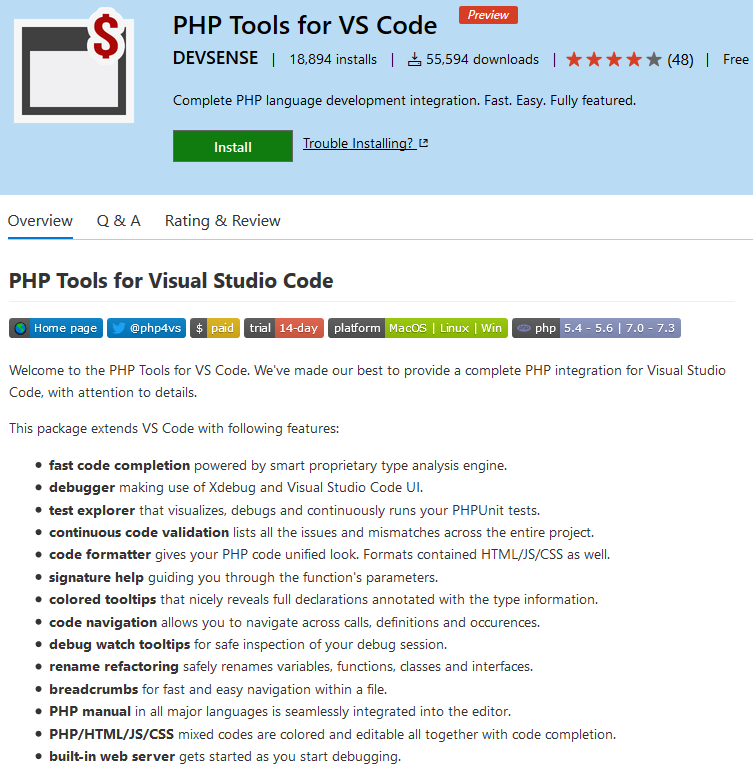Click the PHP manual feature text
This screenshot has width=753, height=773.
(x=90, y=711)
